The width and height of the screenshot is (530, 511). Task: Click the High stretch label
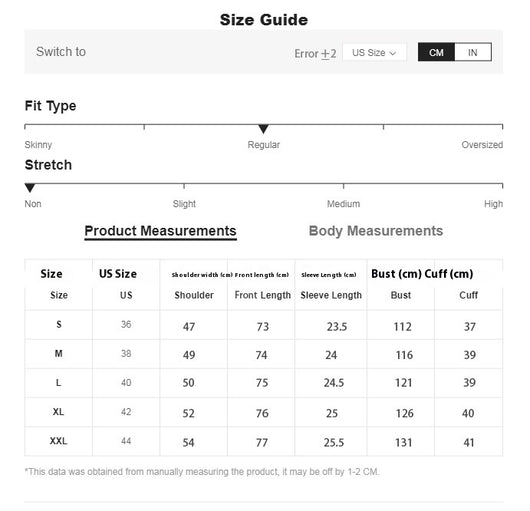tap(493, 204)
